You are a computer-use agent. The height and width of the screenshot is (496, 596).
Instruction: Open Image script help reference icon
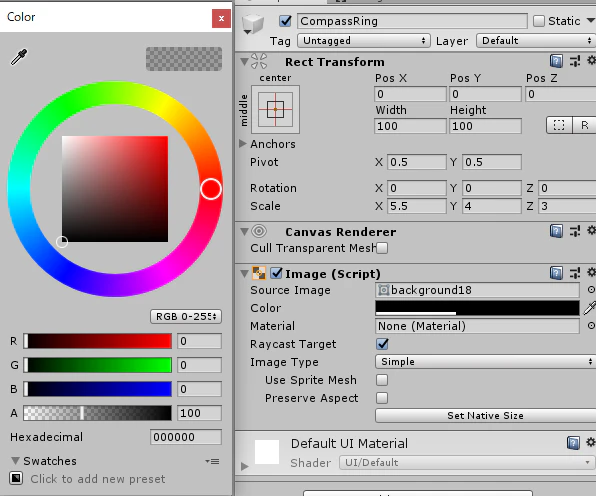[556, 273]
